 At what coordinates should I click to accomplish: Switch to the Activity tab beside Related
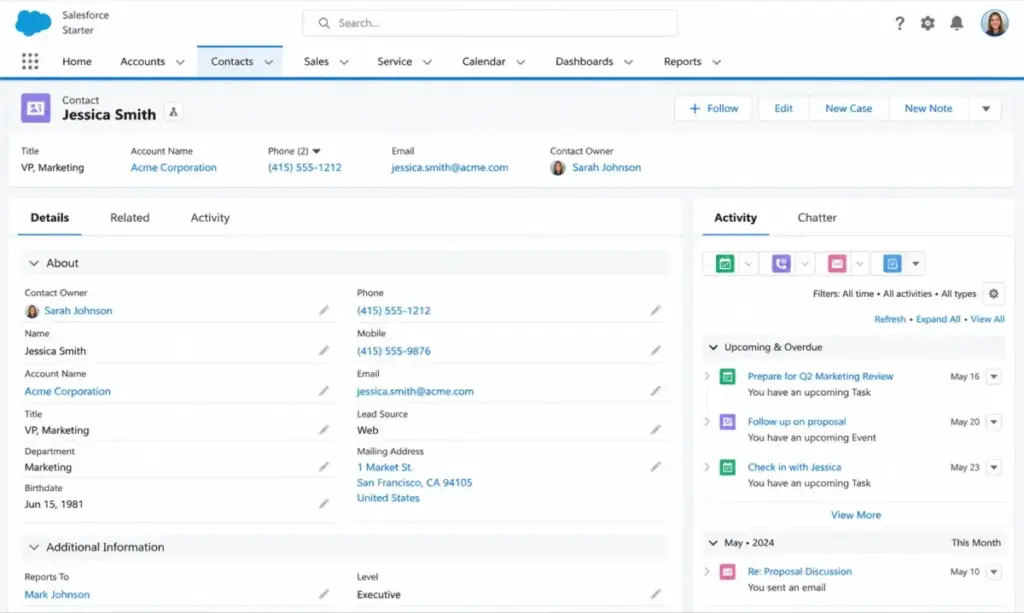point(210,217)
